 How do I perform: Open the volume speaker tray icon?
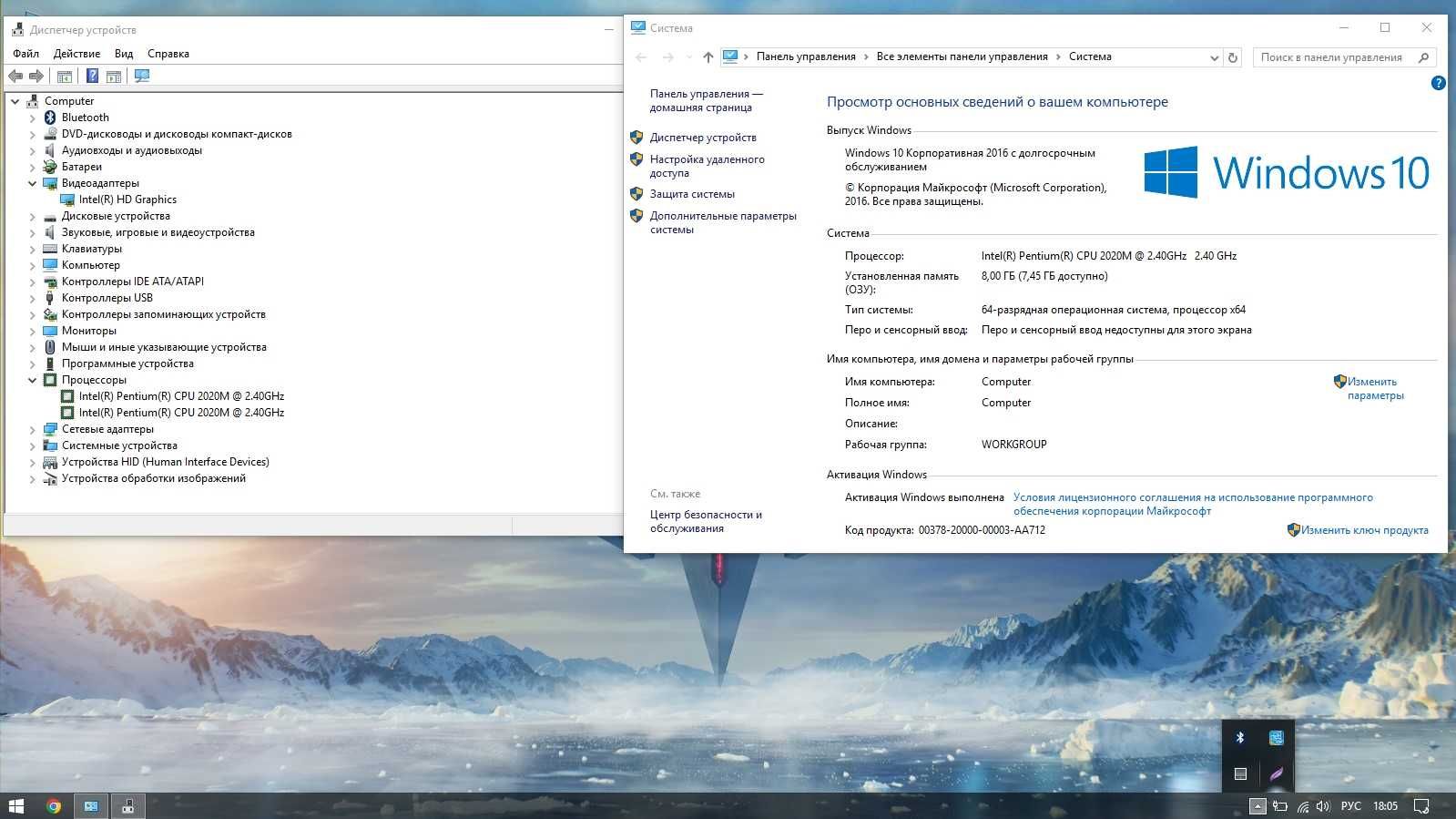click(1323, 805)
